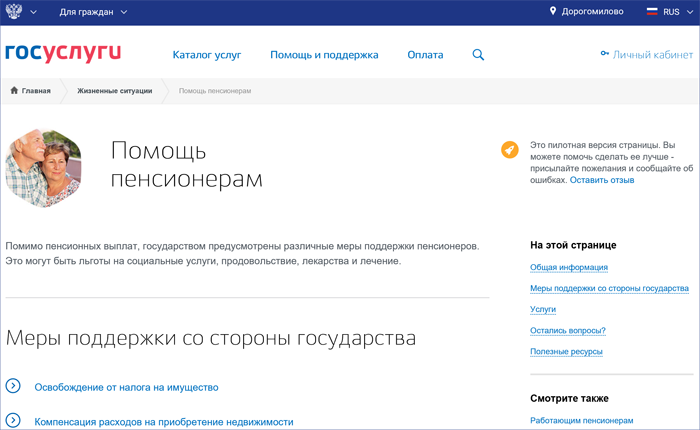Click the "На этой странице" sidebar heading
The width and height of the screenshot is (700, 430).
click(573, 245)
